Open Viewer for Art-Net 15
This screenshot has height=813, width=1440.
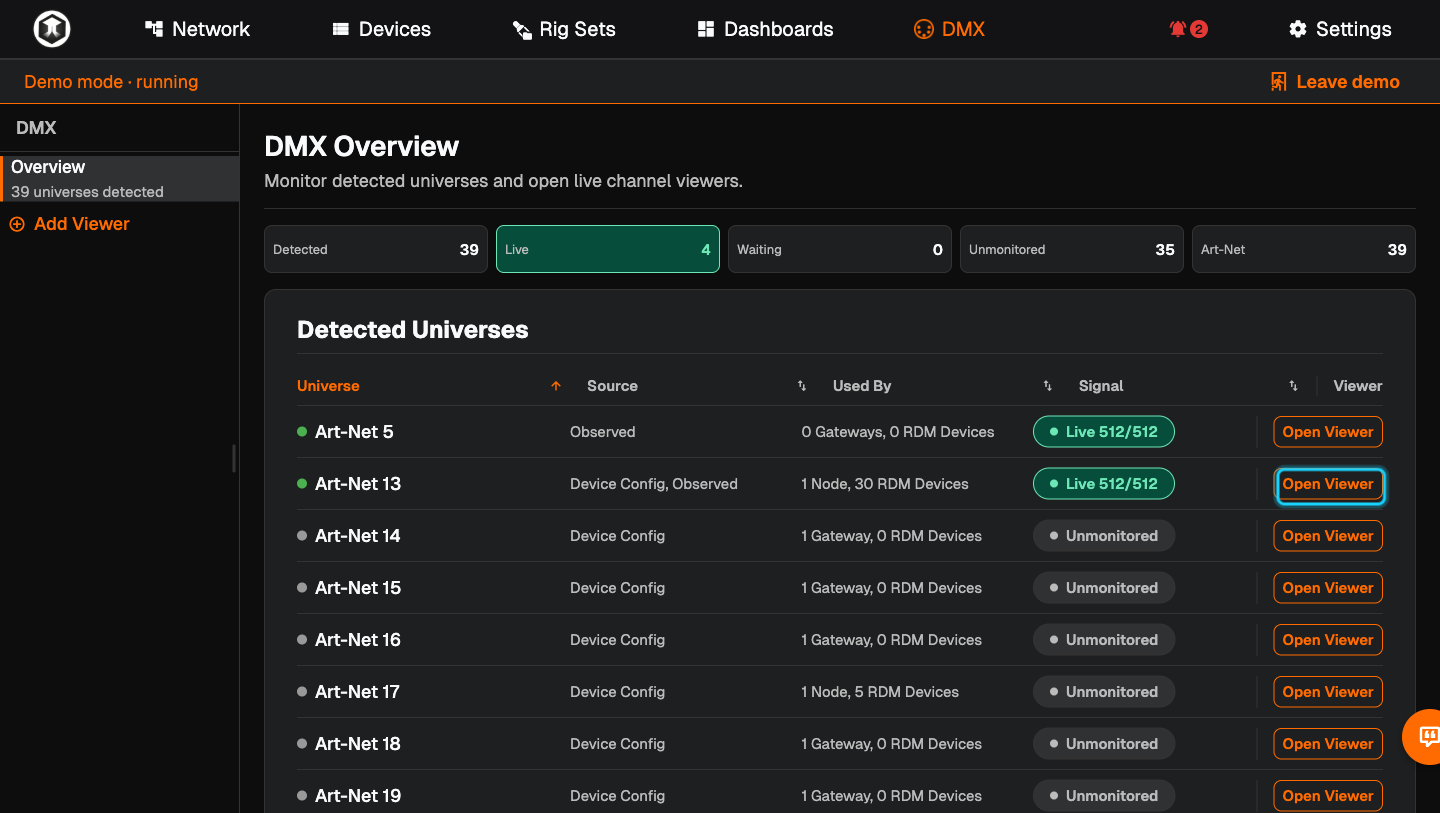coord(1328,588)
